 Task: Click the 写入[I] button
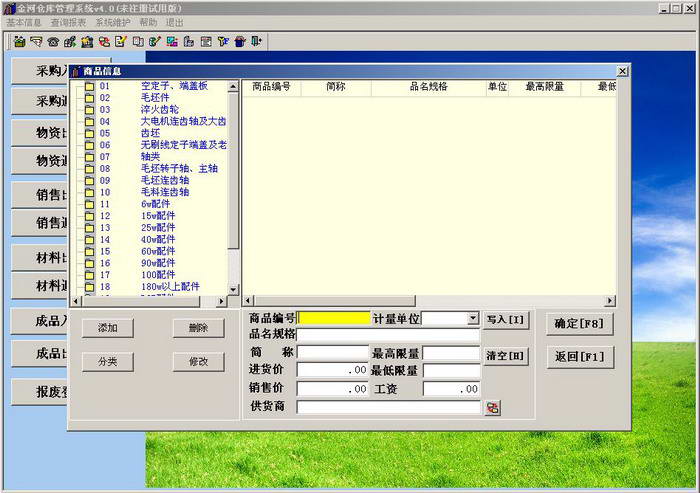(x=505, y=320)
